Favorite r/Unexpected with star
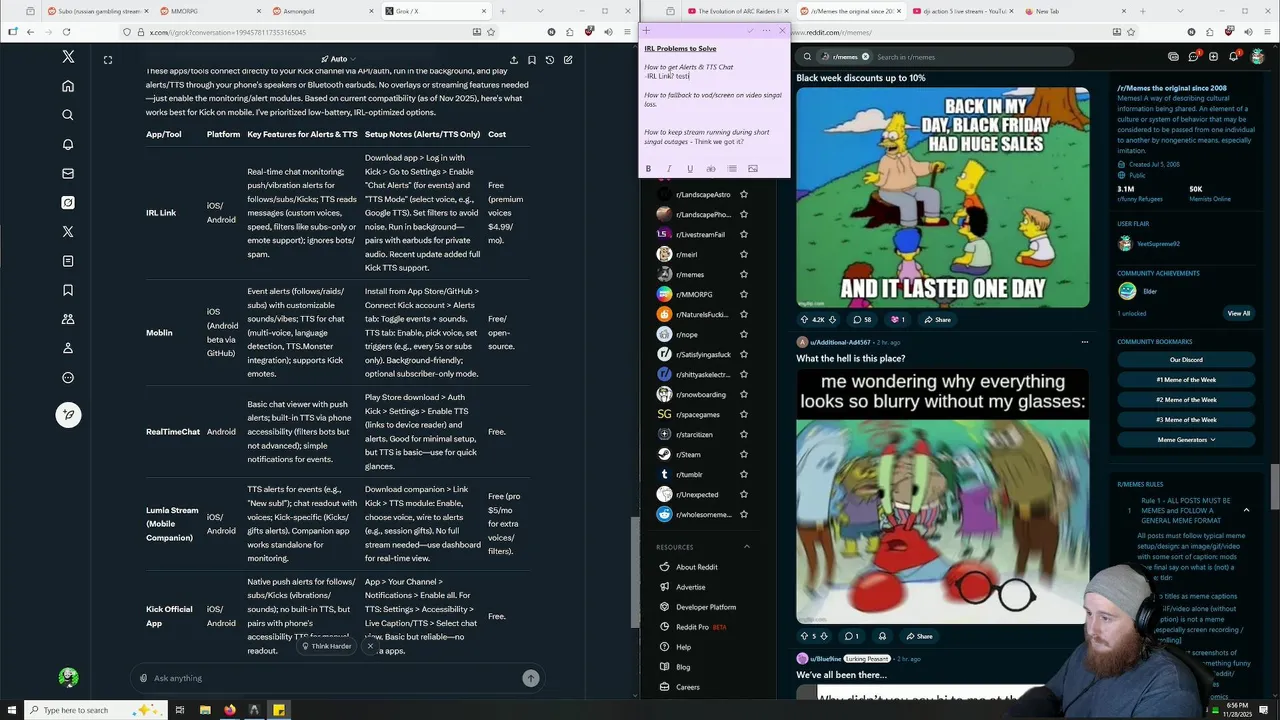The image size is (1280, 720). coord(743,494)
